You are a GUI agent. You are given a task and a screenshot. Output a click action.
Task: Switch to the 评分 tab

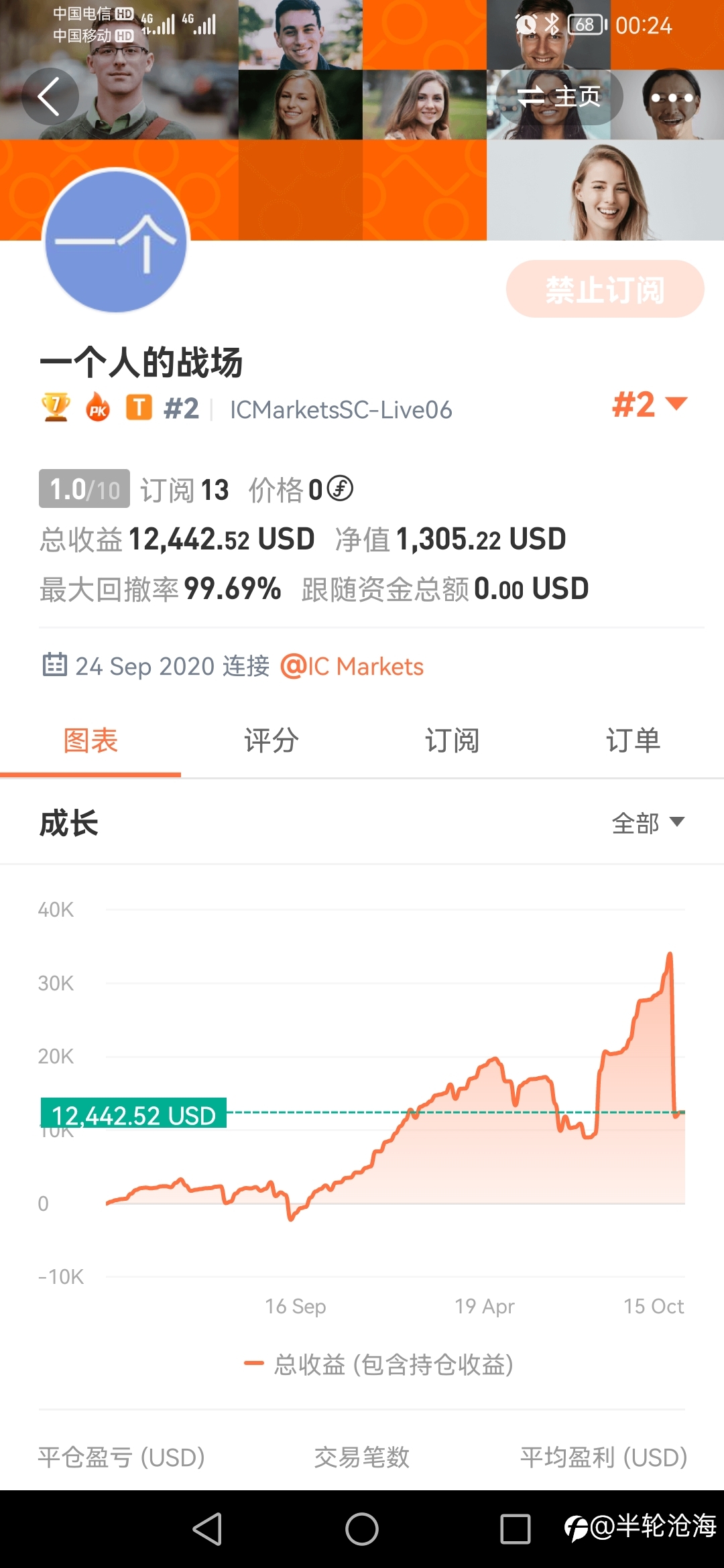(x=271, y=740)
